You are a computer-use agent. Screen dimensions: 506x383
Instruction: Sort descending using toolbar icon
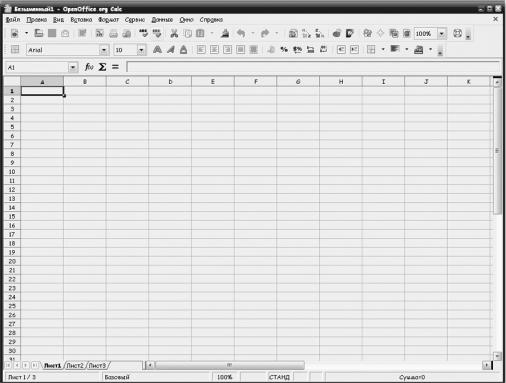click(319, 33)
